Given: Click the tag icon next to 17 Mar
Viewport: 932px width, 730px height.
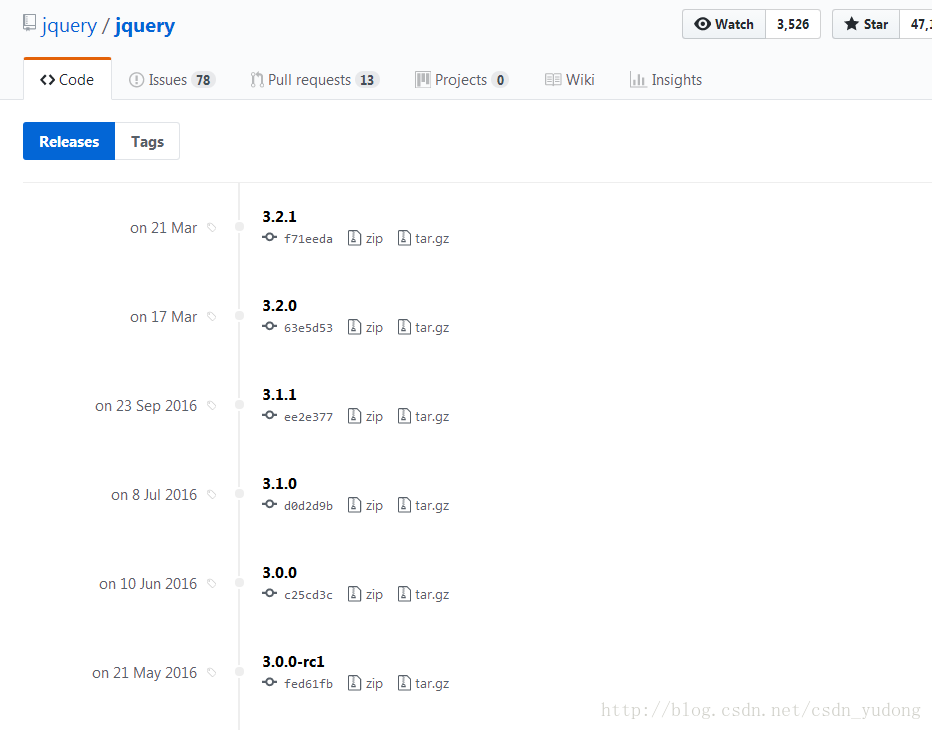Looking at the screenshot, I should 212,317.
